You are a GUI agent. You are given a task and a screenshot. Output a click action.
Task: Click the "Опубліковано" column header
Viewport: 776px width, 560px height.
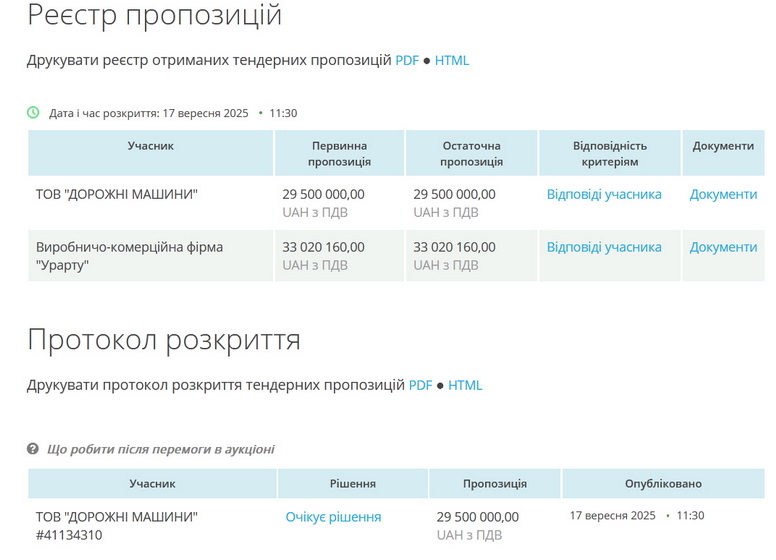click(663, 483)
